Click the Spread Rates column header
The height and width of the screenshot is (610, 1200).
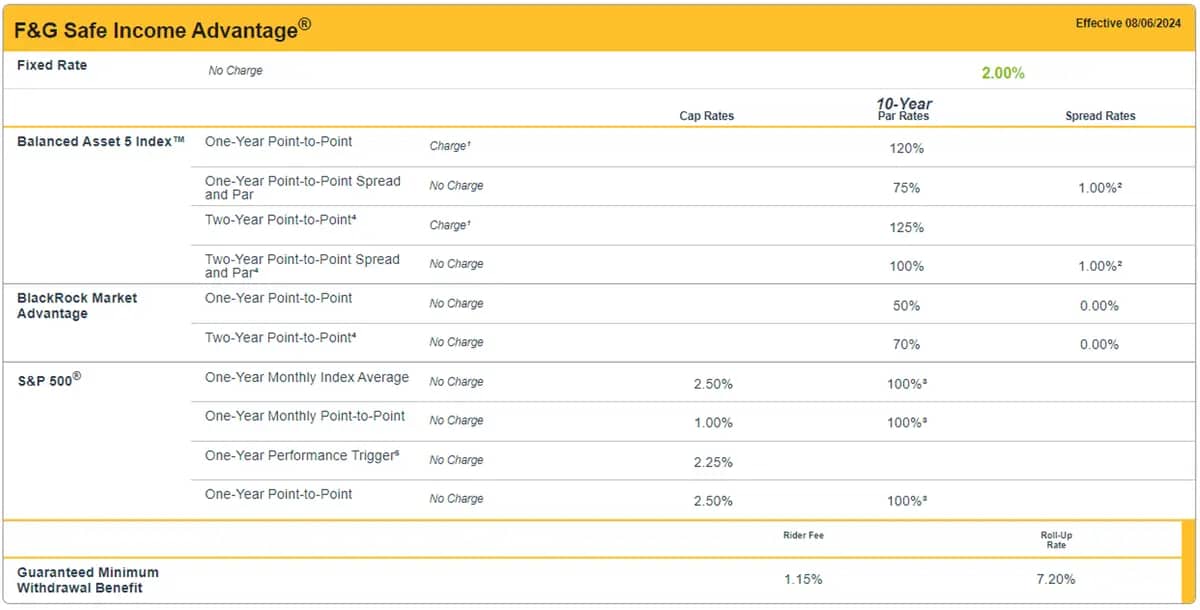1100,116
